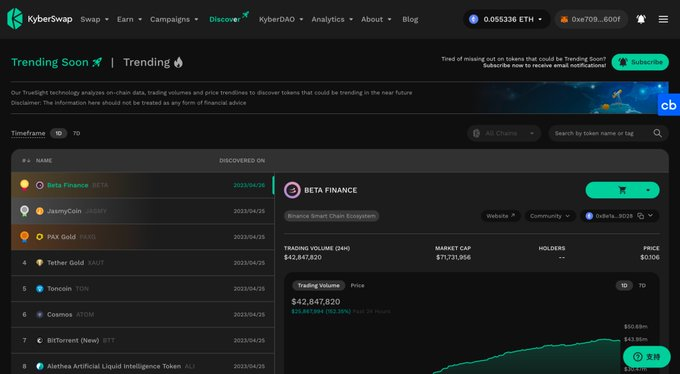The height and width of the screenshot is (374, 680).
Task: Expand the 0.055336 ETH network selector
Action: (507, 19)
